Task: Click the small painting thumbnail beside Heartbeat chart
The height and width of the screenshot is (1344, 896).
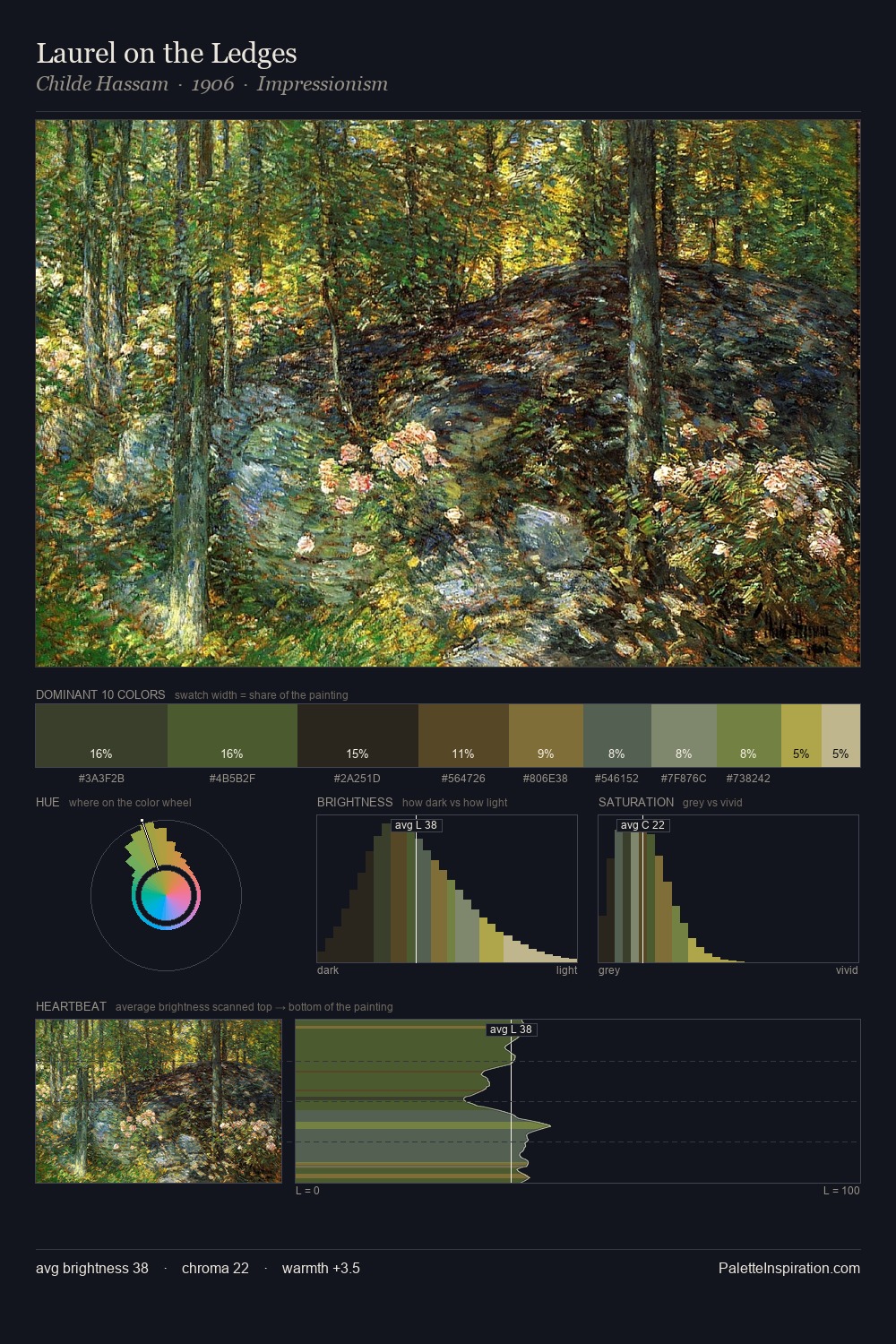Action: click(159, 1101)
